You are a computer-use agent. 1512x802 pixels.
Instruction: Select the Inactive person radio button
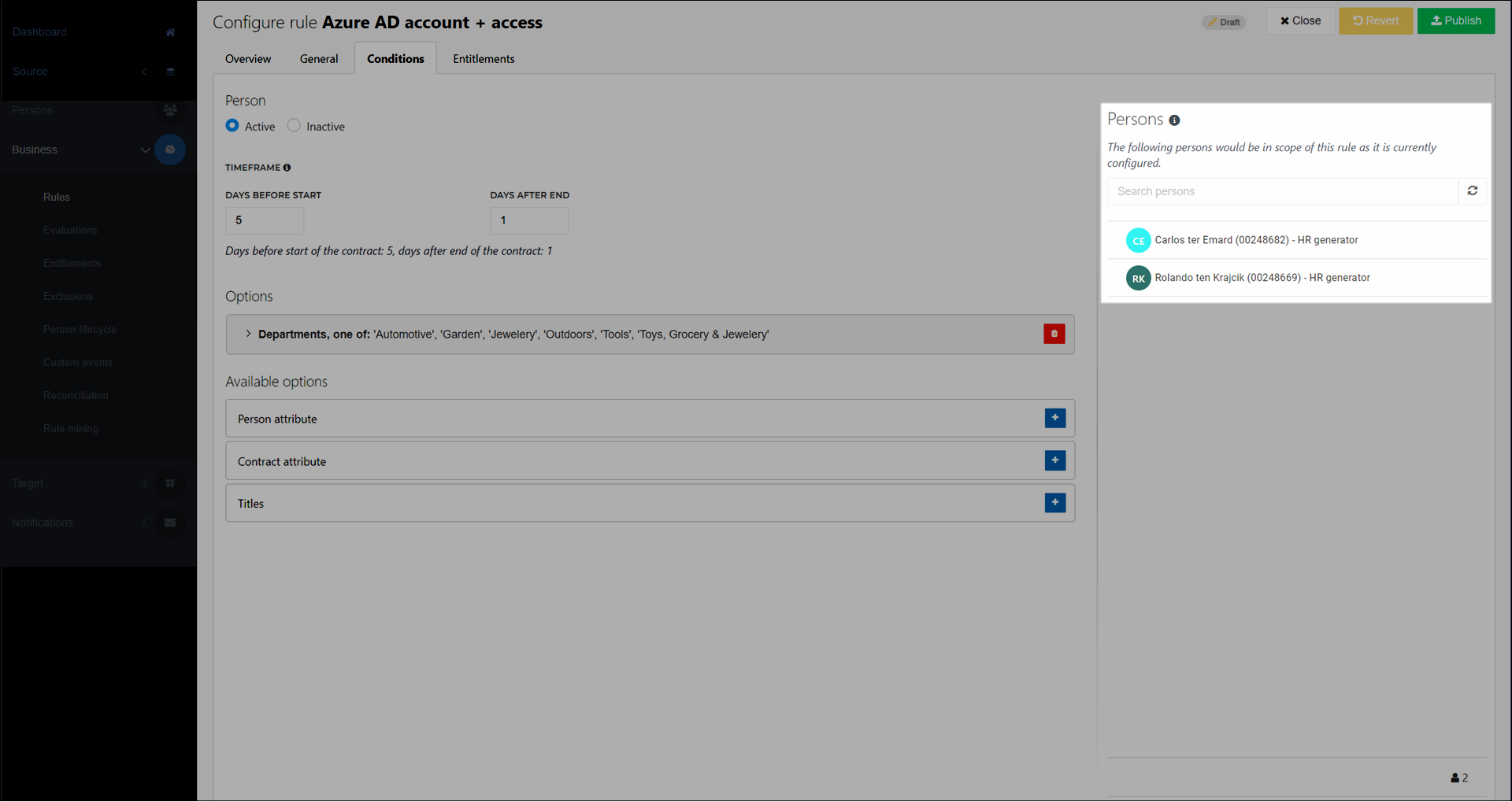click(x=294, y=126)
